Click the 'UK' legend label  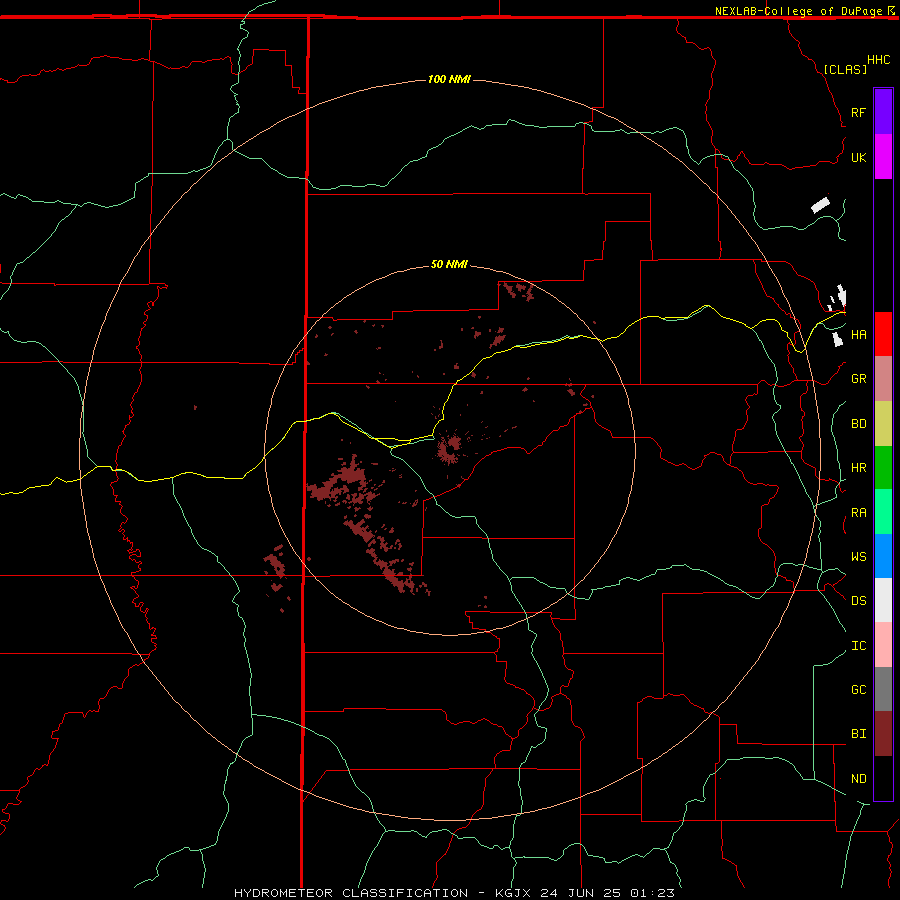[858, 158]
